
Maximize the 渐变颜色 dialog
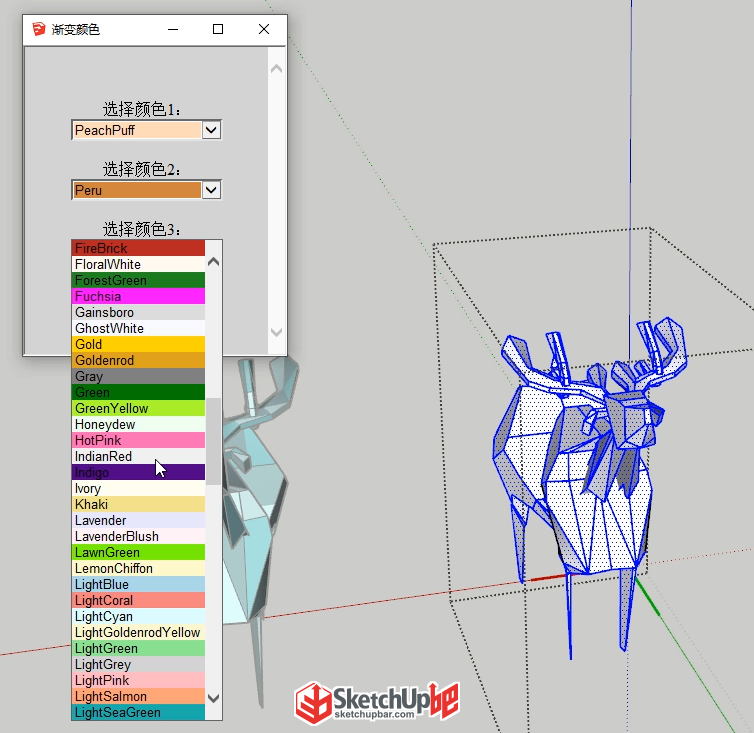218,29
